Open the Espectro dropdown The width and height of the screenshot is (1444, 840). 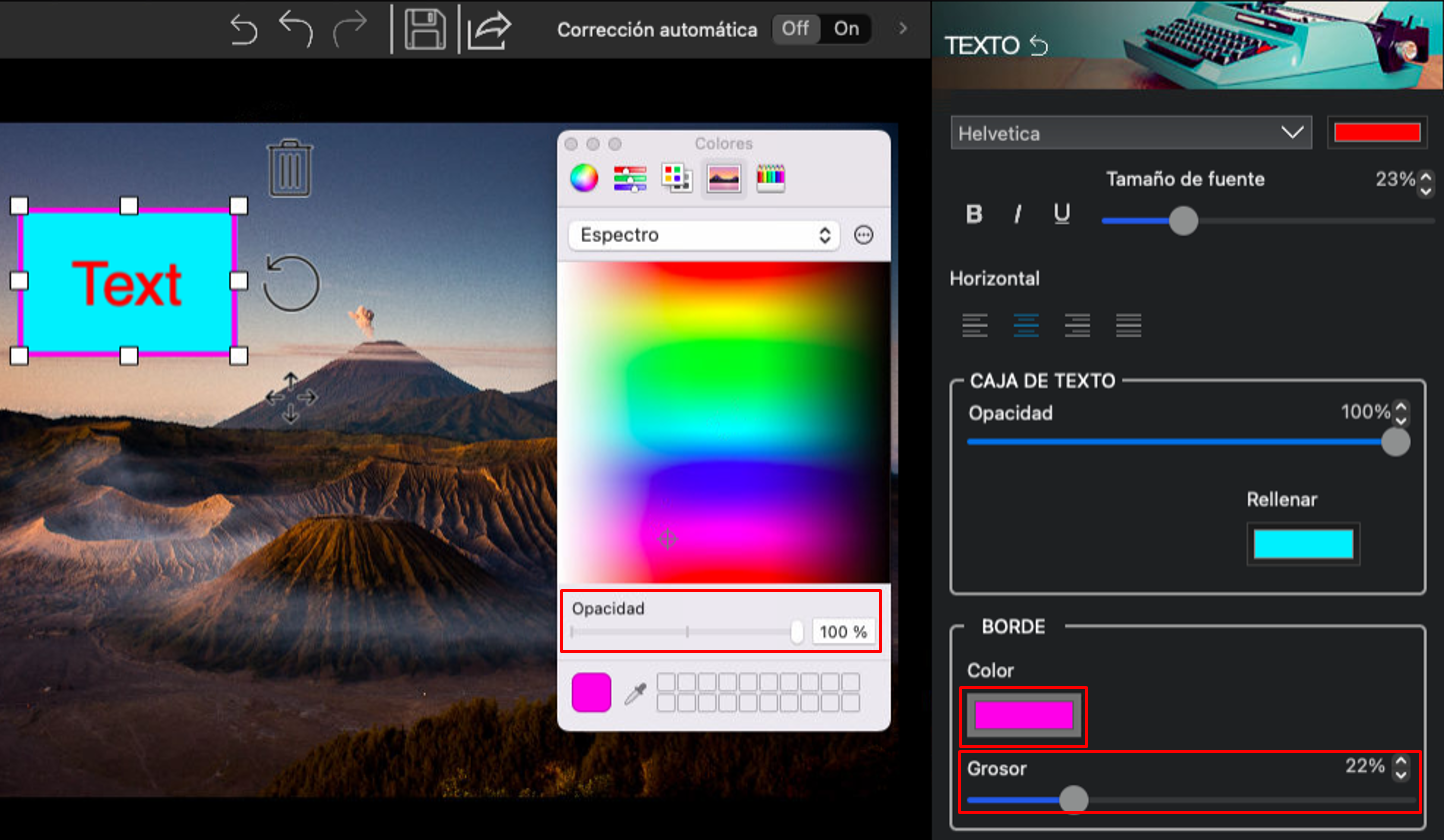pyautogui.click(x=703, y=235)
